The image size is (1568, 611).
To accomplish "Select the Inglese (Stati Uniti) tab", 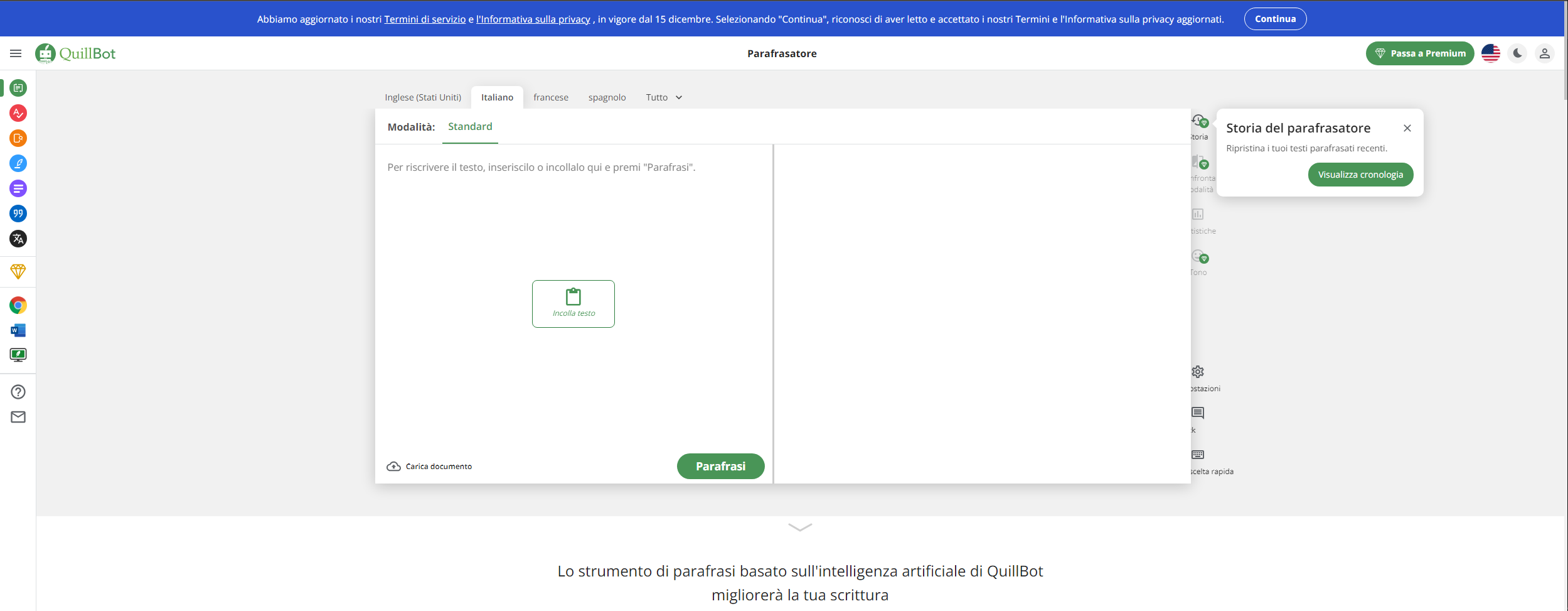I will (x=422, y=97).
